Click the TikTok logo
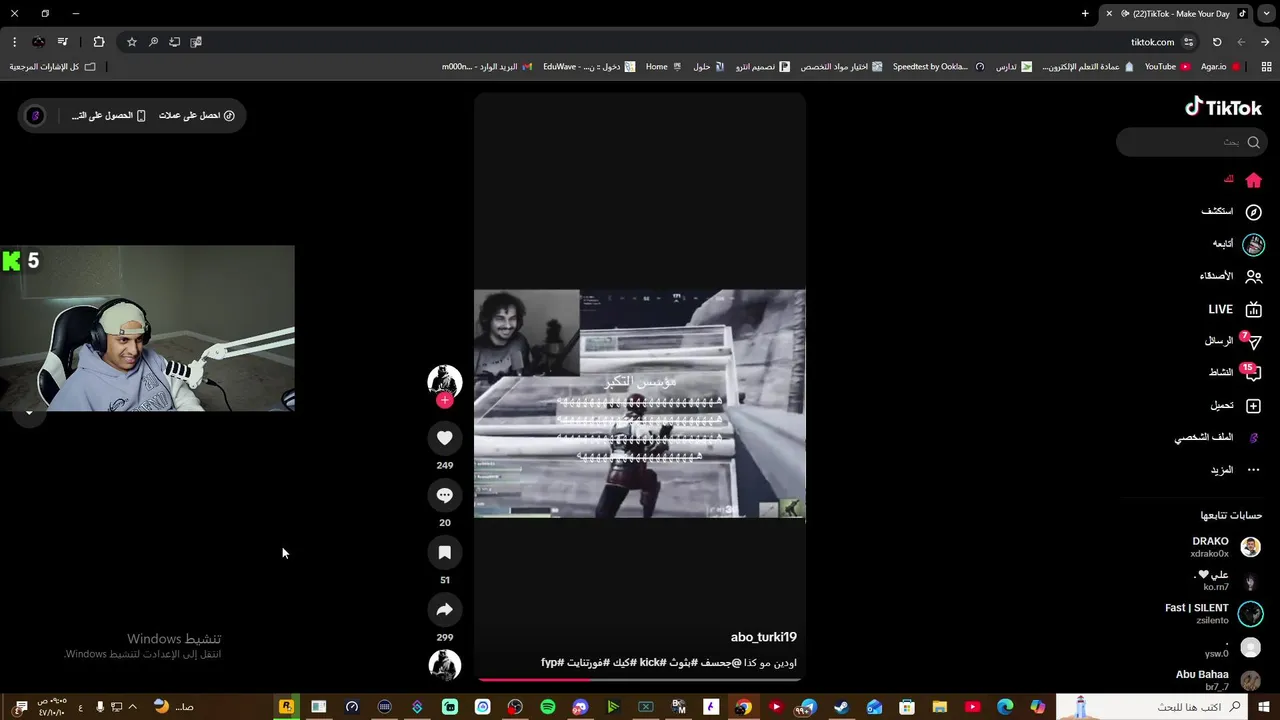Screen dimensions: 1280x720 (x=1223, y=107)
